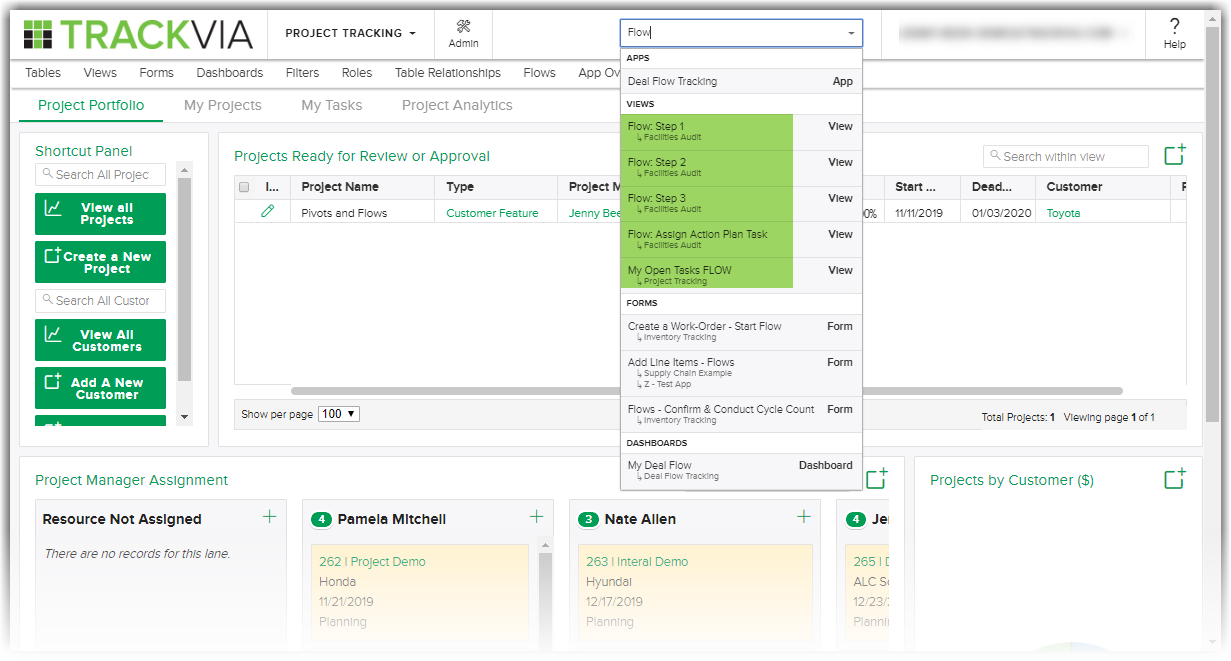Switch to the Project Analytics tab

click(x=457, y=105)
